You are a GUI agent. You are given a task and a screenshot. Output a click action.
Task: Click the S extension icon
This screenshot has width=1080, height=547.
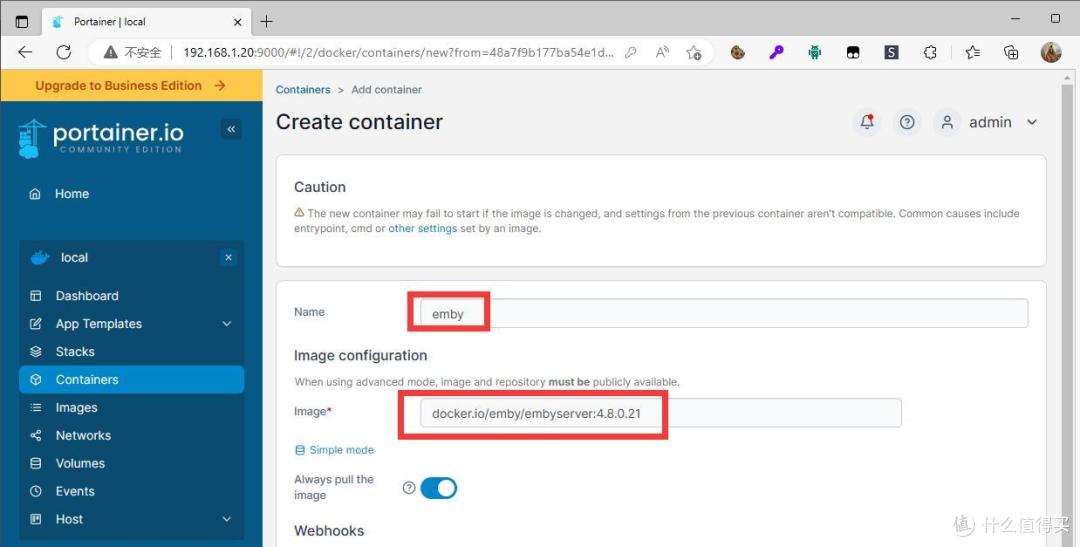pos(891,52)
